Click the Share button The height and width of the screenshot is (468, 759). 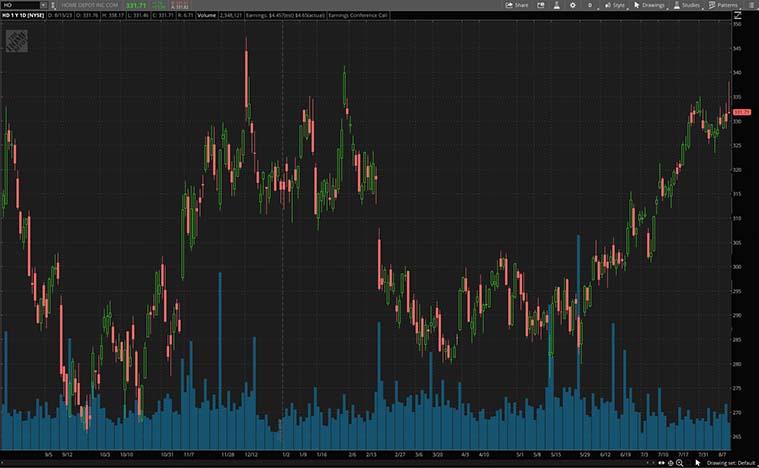[x=517, y=5]
